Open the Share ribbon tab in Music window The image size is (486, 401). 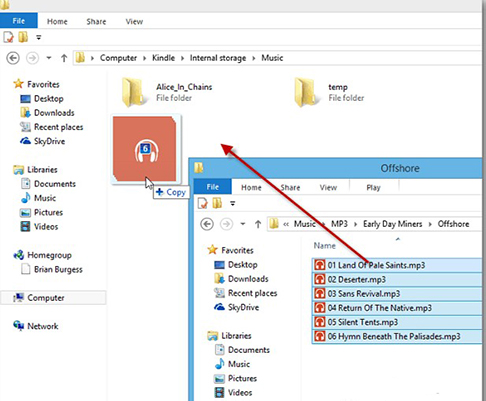tap(96, 22)
